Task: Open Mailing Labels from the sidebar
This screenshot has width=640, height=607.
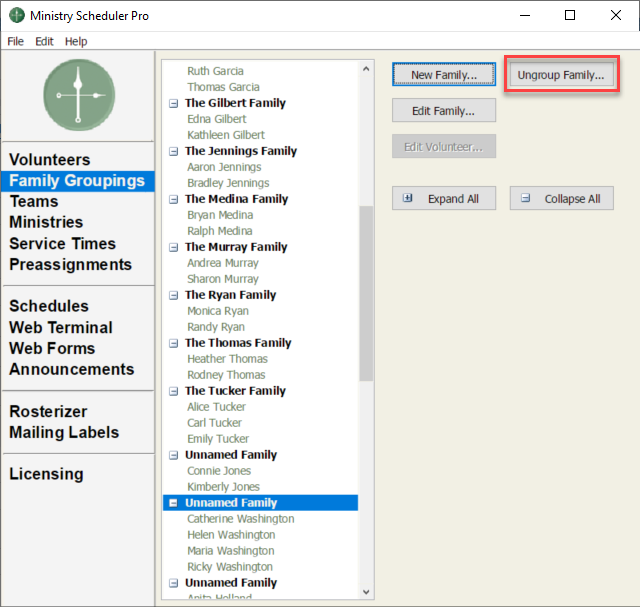Action: (x=64, y=432)
